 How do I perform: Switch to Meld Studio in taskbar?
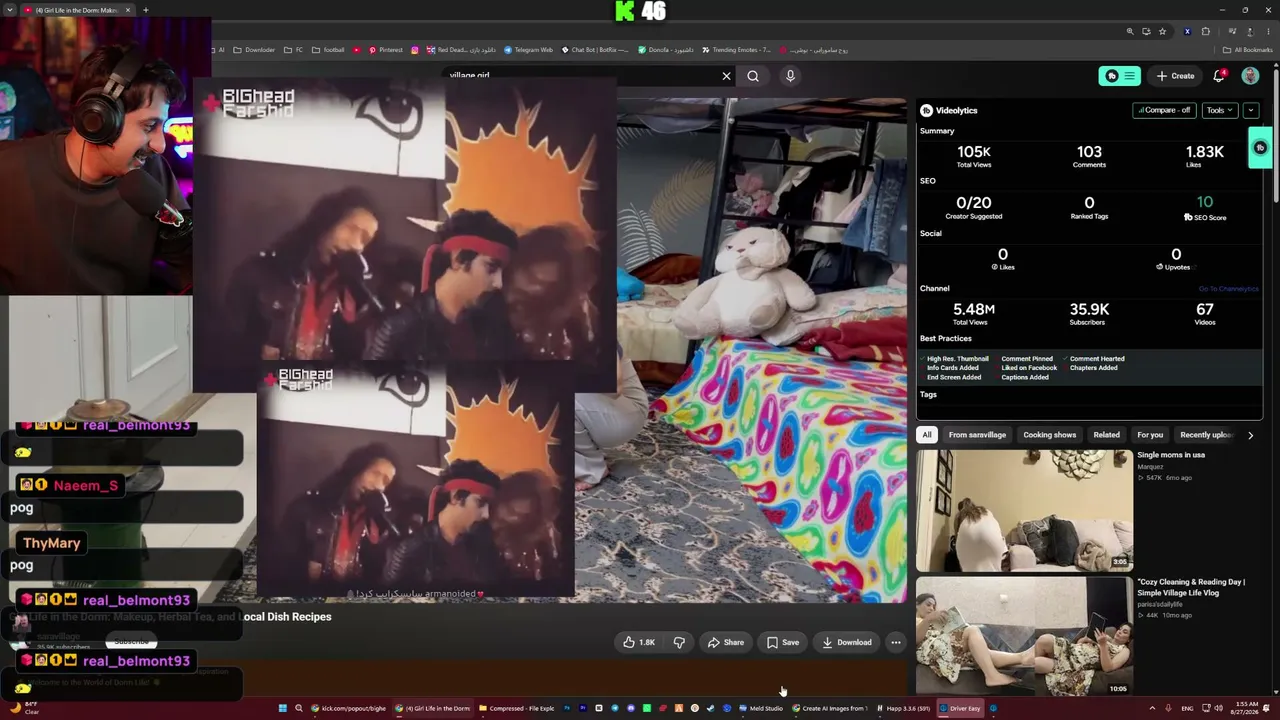coord(761,708)
